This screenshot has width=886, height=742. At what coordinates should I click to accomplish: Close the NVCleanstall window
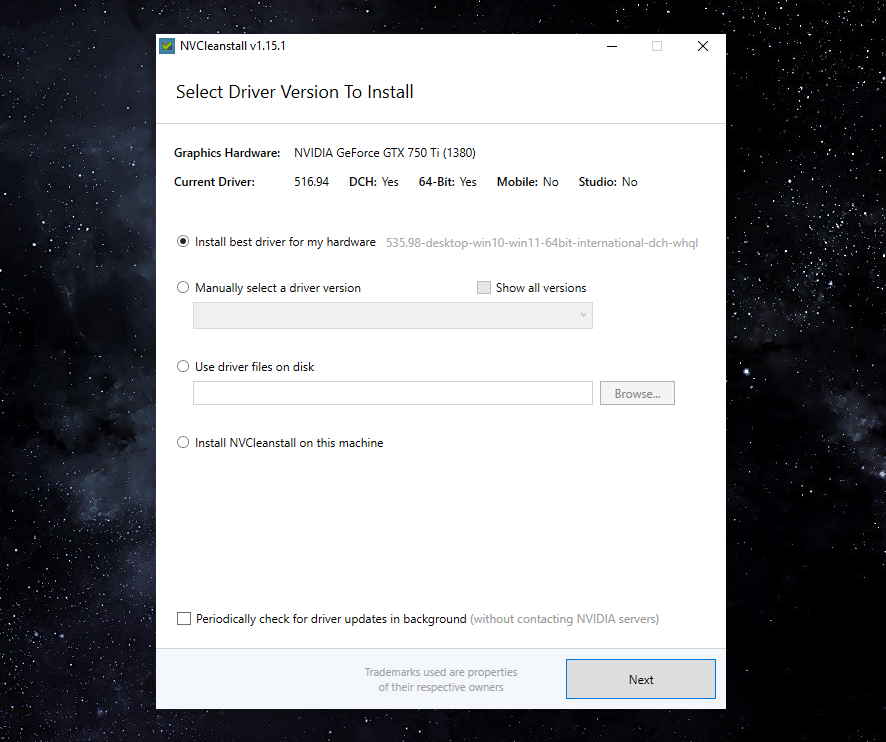coord(703,46)
